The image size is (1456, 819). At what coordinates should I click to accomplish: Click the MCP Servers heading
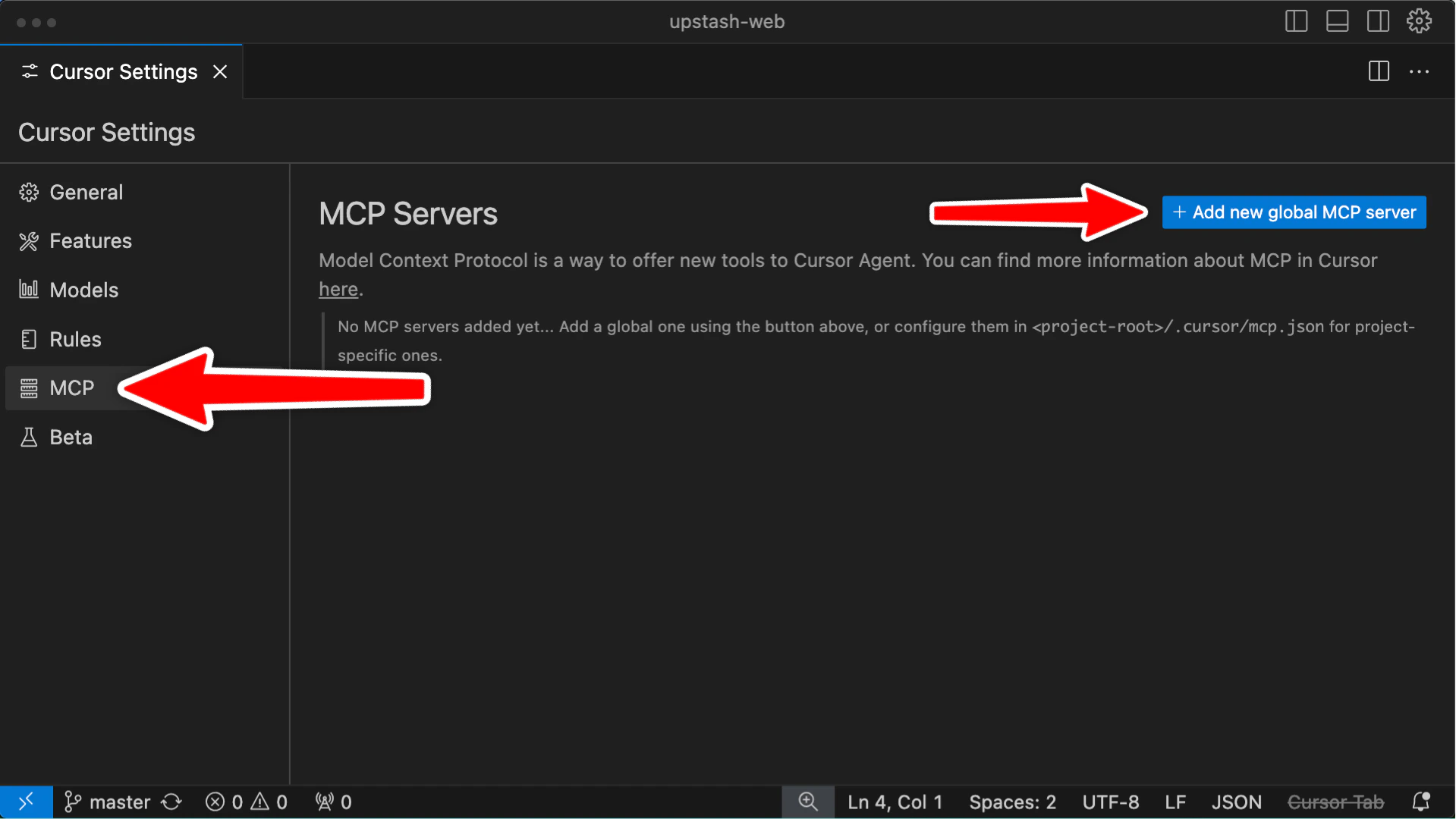pos(408,213)
